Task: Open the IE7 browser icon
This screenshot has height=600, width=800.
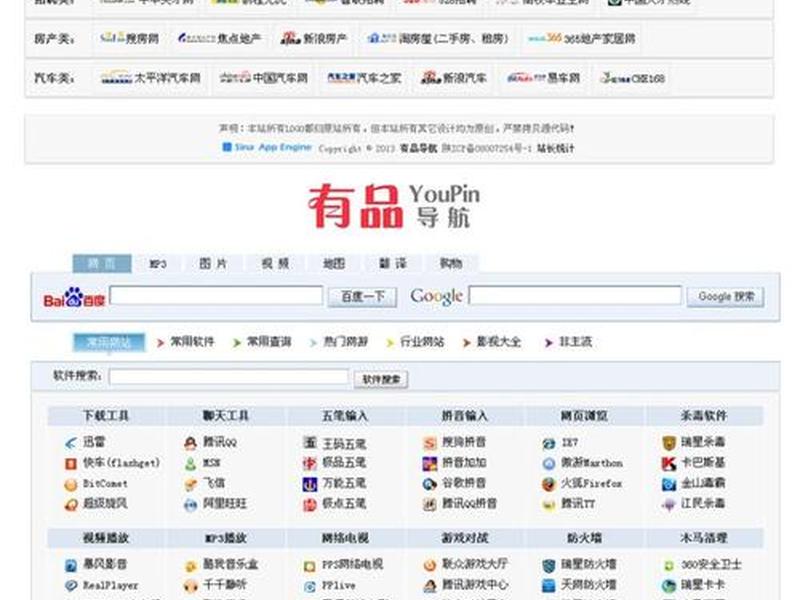Action: (549, 443)
